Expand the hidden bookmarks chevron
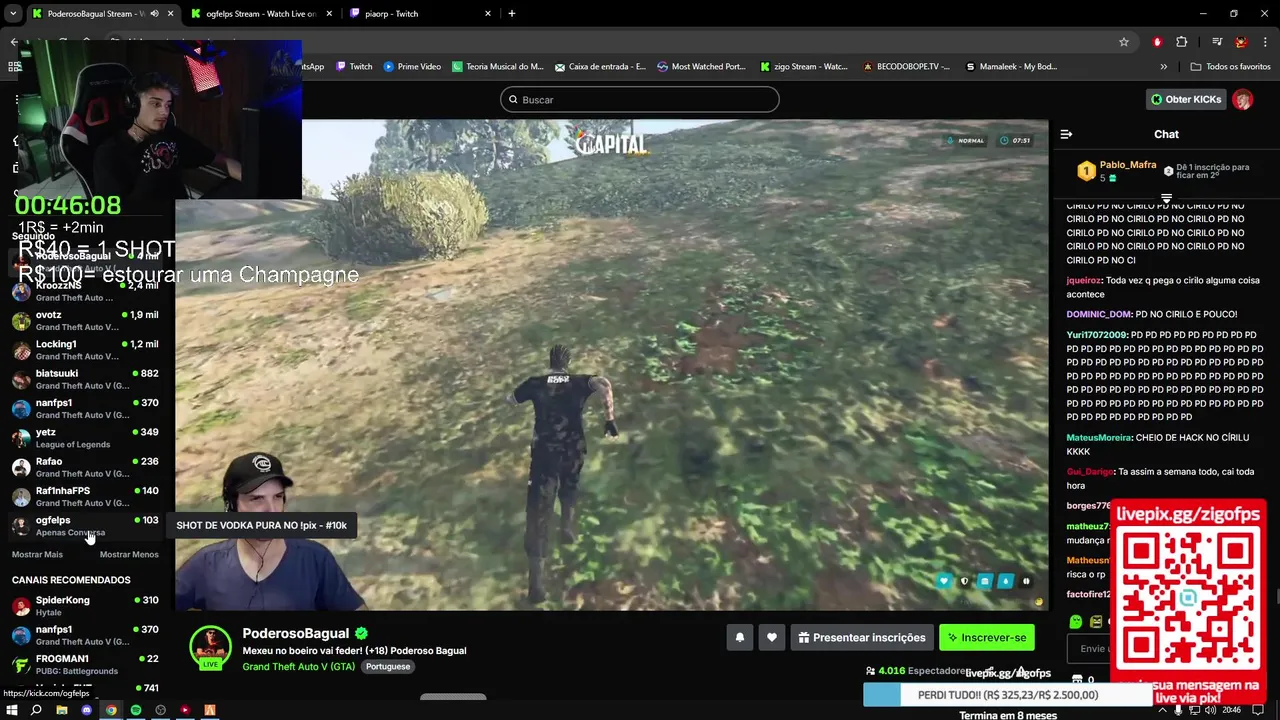This screenshot has height=720, width=1280. [1163, 66]
